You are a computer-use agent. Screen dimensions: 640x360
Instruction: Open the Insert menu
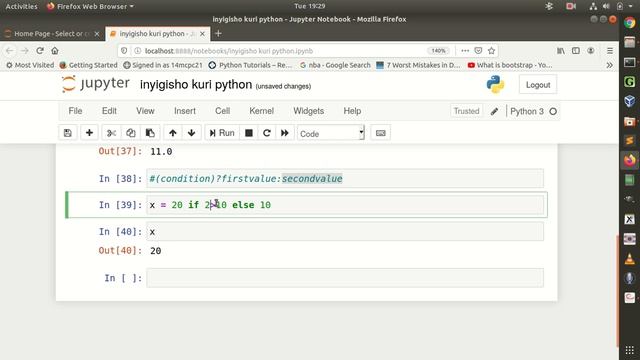184,111
